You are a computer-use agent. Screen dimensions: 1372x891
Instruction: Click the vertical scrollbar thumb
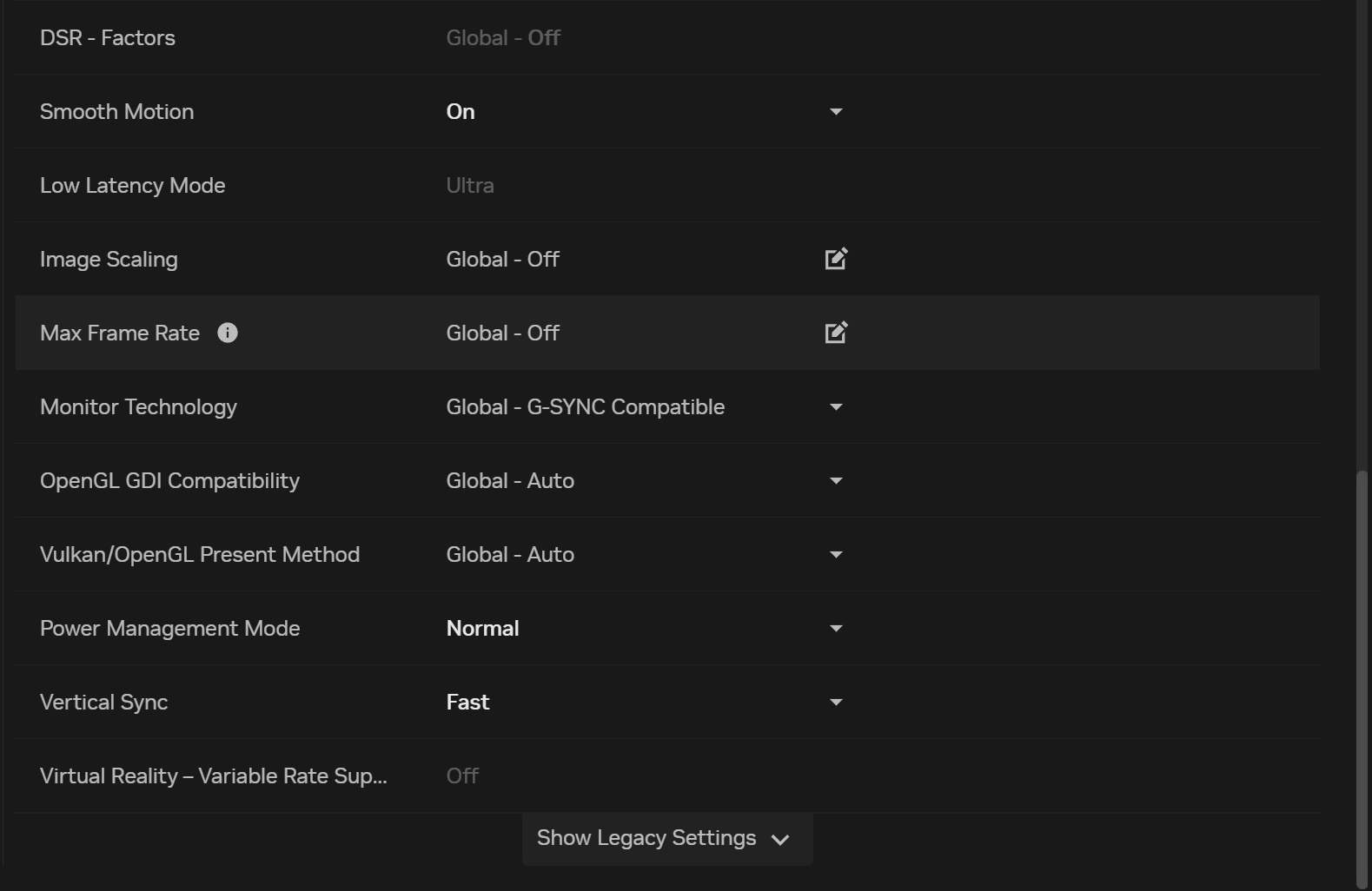point(1362,677)
